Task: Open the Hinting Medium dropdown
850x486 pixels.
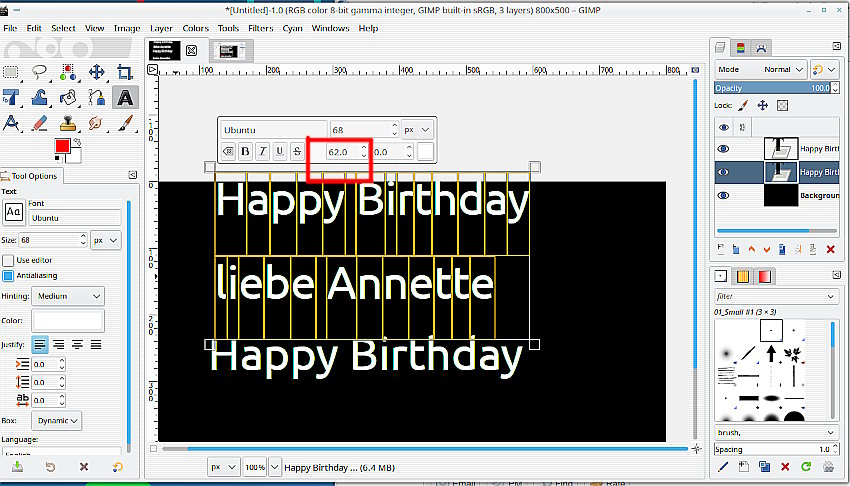Action: tap(68, 296)
